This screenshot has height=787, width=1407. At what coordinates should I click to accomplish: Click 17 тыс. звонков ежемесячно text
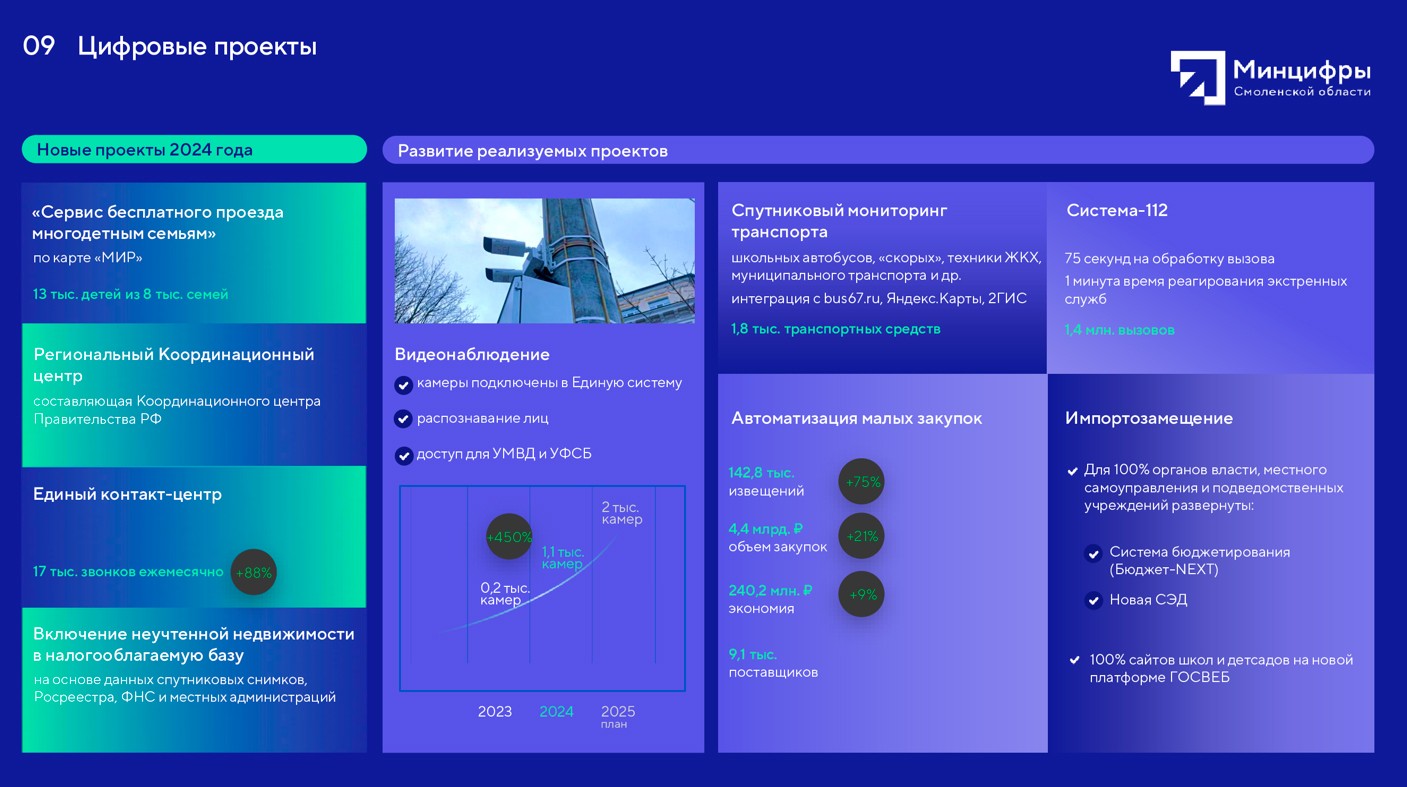128,572
